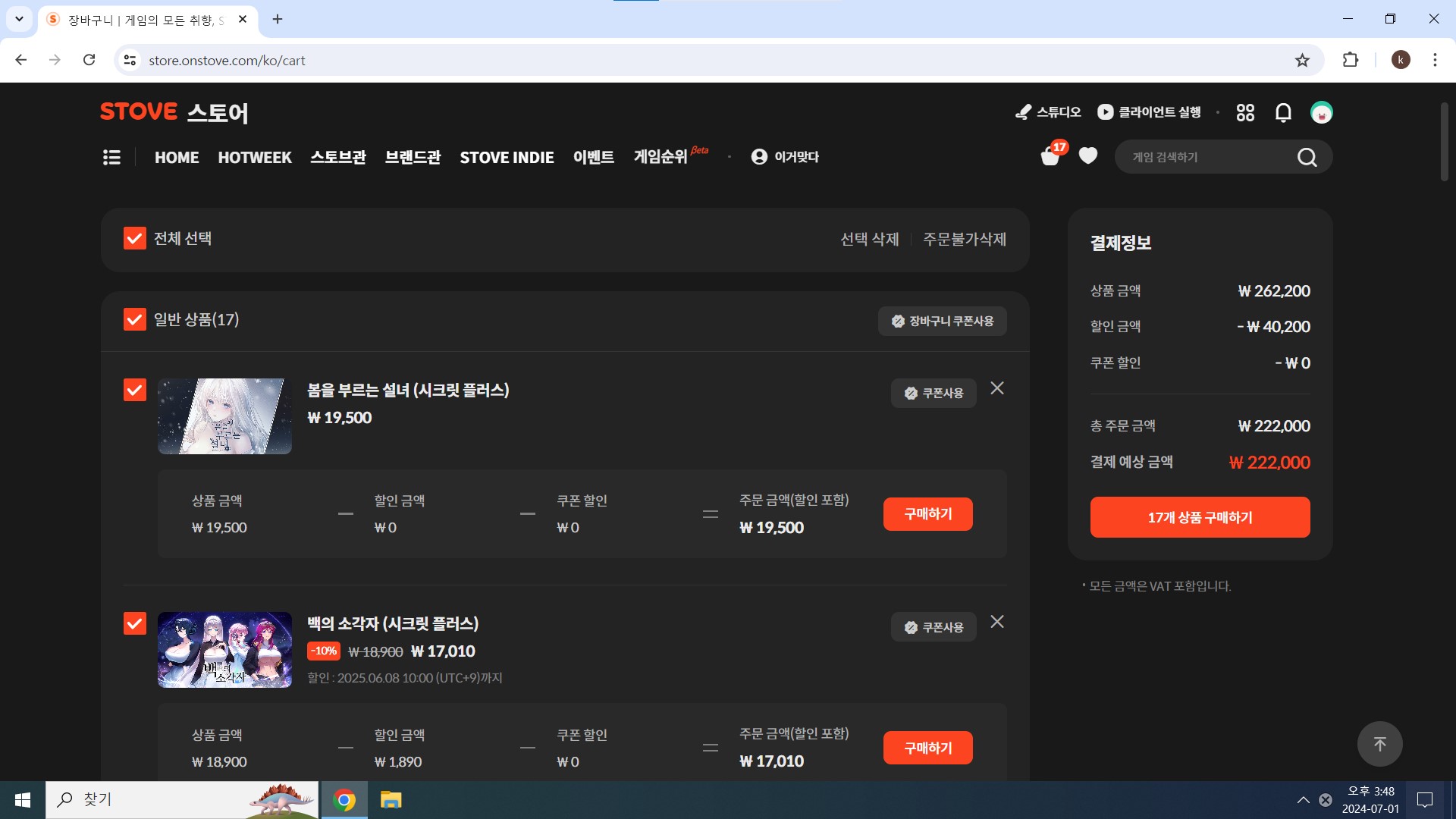Toggle 전체 선택 checkbox
1456x819 pixels.
[x=135, y=238]
